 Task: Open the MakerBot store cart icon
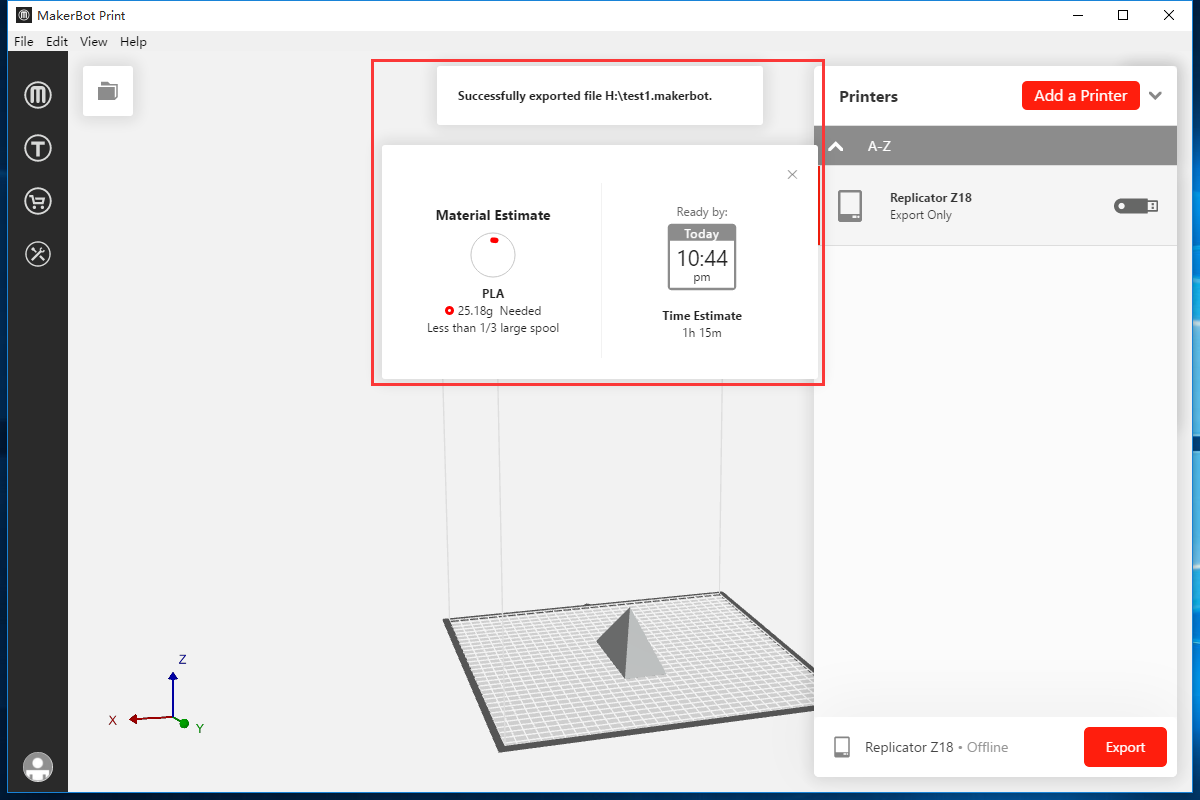point(37,200)
